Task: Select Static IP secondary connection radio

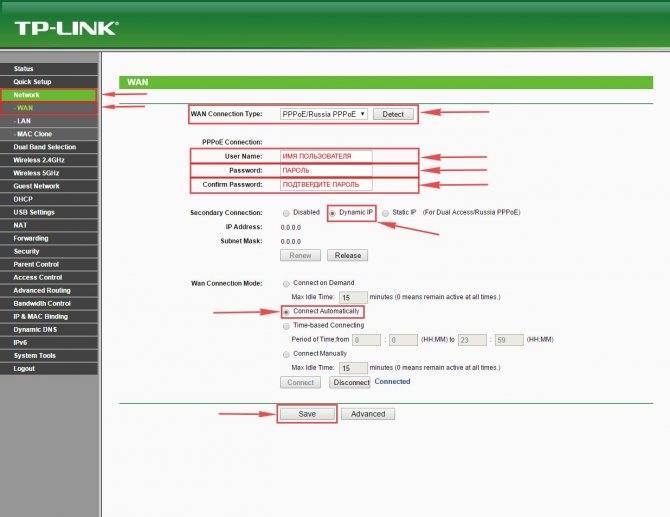Action: 385,213
